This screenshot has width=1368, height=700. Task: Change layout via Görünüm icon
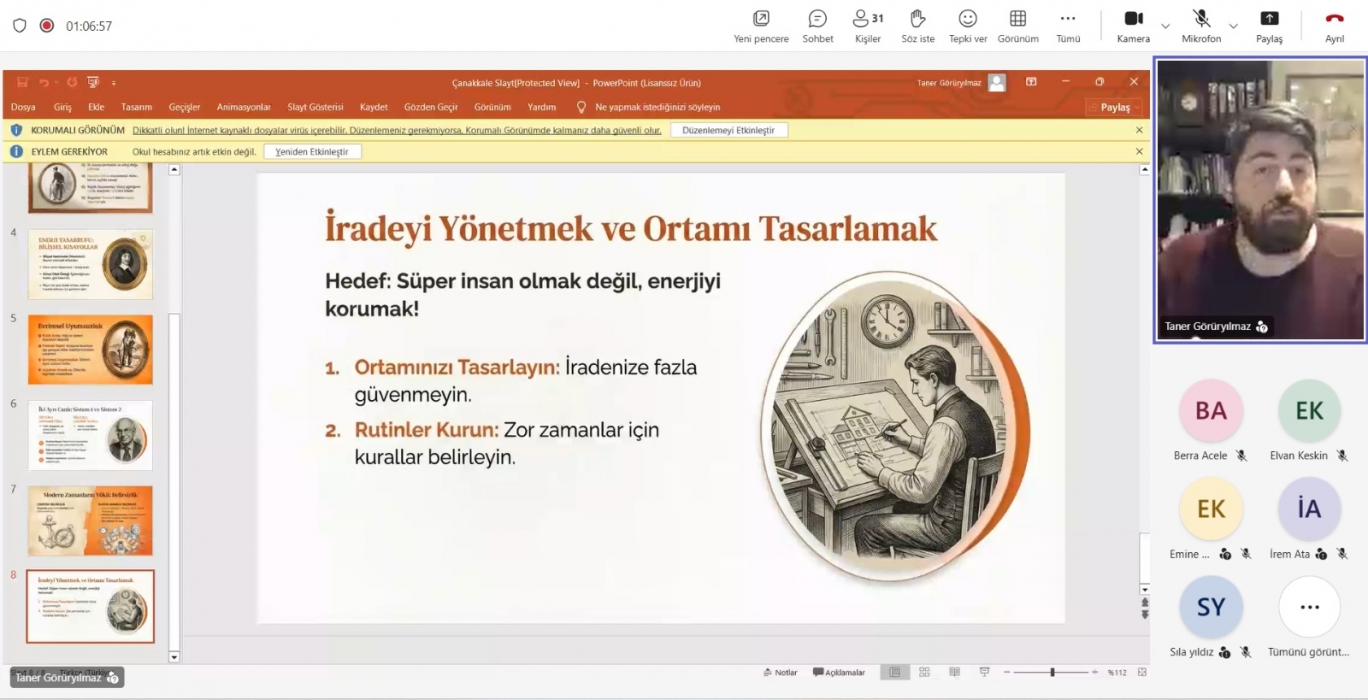(1018, 19)
